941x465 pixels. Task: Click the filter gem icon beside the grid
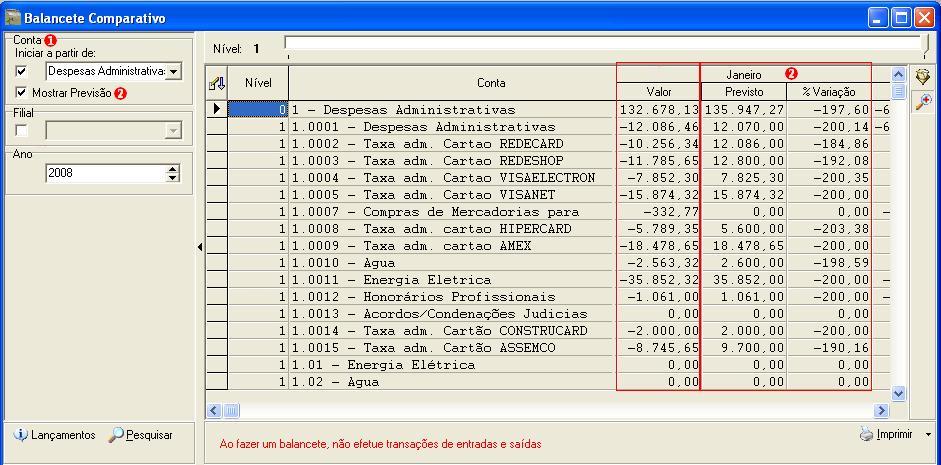point(922,77)
